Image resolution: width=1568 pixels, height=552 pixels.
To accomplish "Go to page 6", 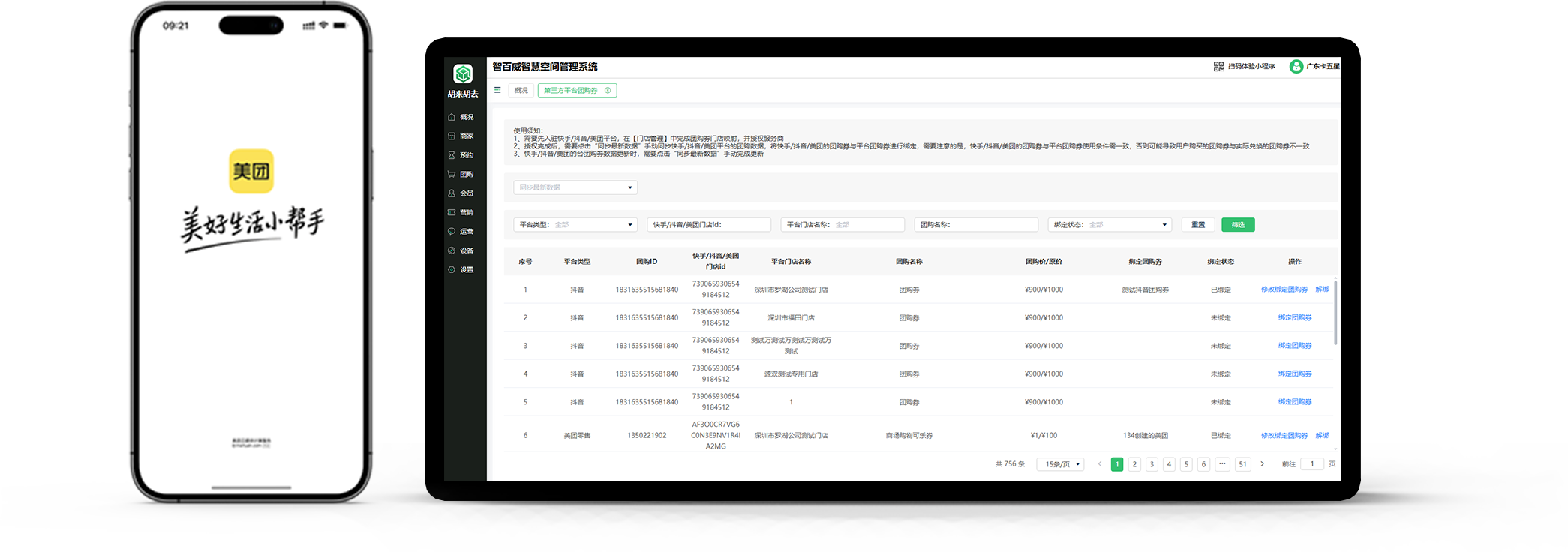I will (x=1203, y=464).
